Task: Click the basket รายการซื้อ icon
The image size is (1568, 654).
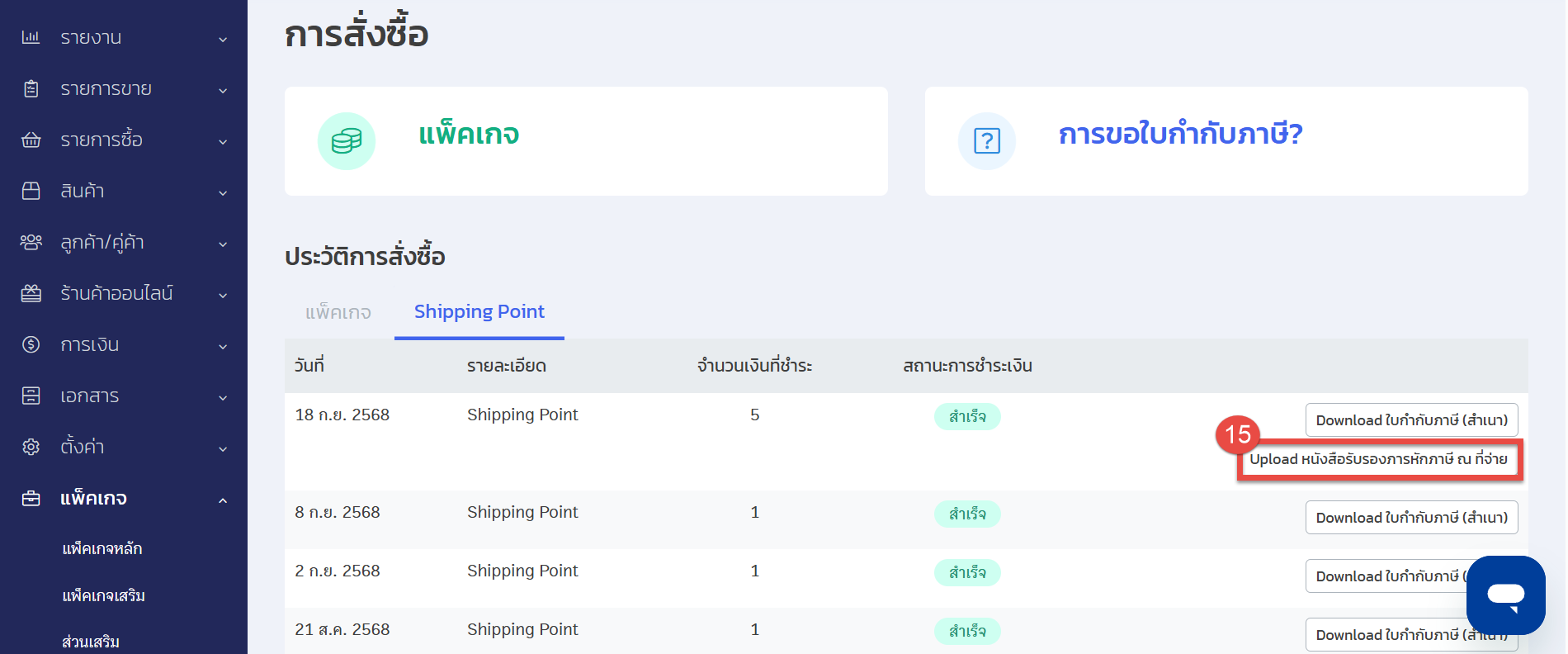Action: [x=31, y=140]
